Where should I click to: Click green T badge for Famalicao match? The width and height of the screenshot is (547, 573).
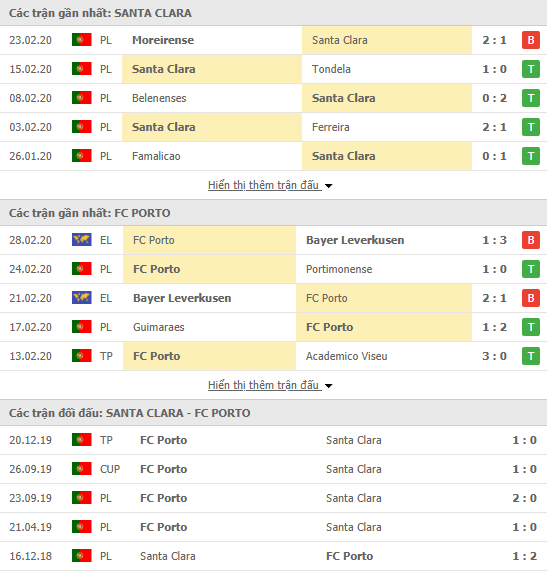531,156
